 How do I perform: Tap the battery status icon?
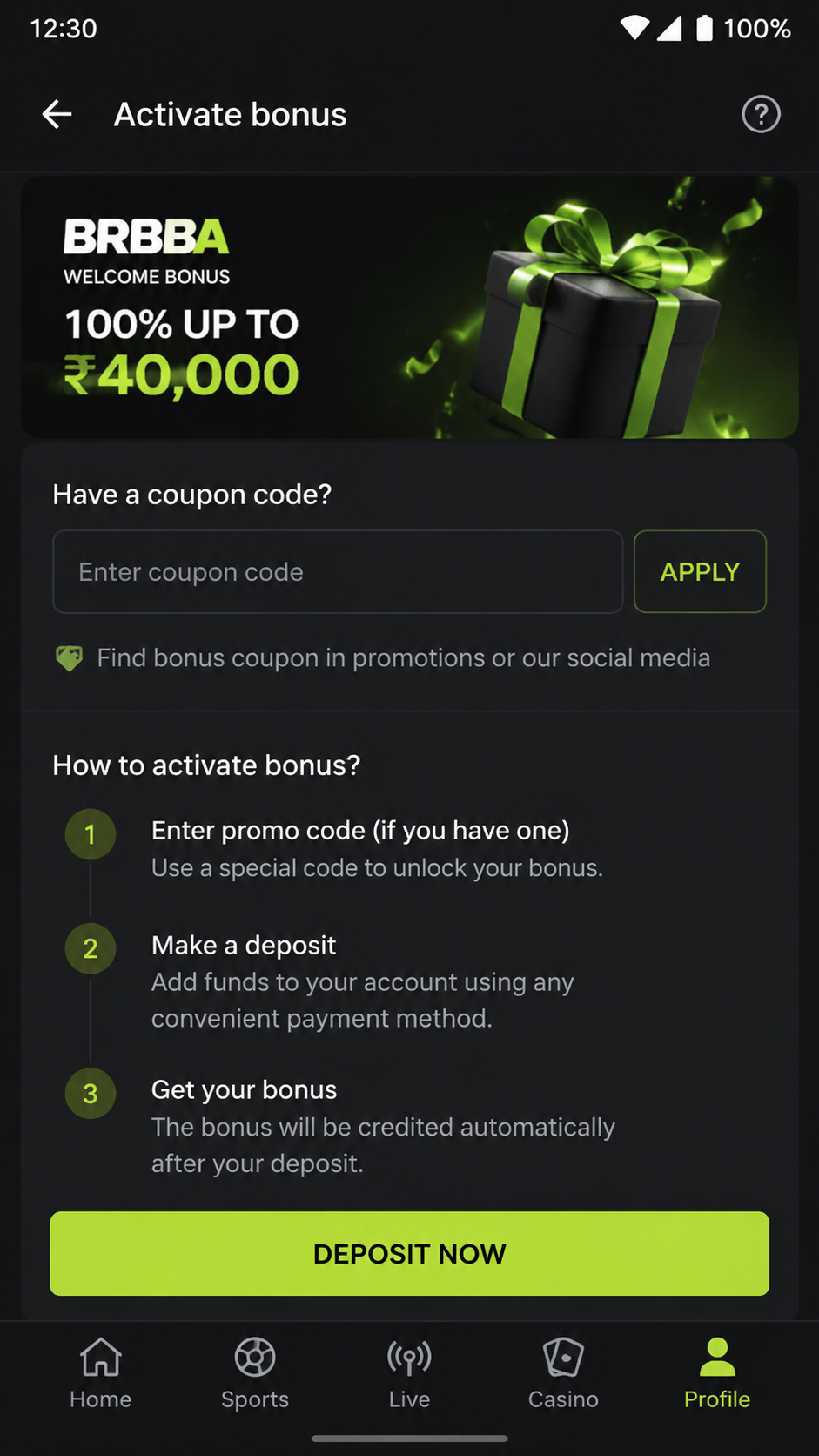pos(704,29)
